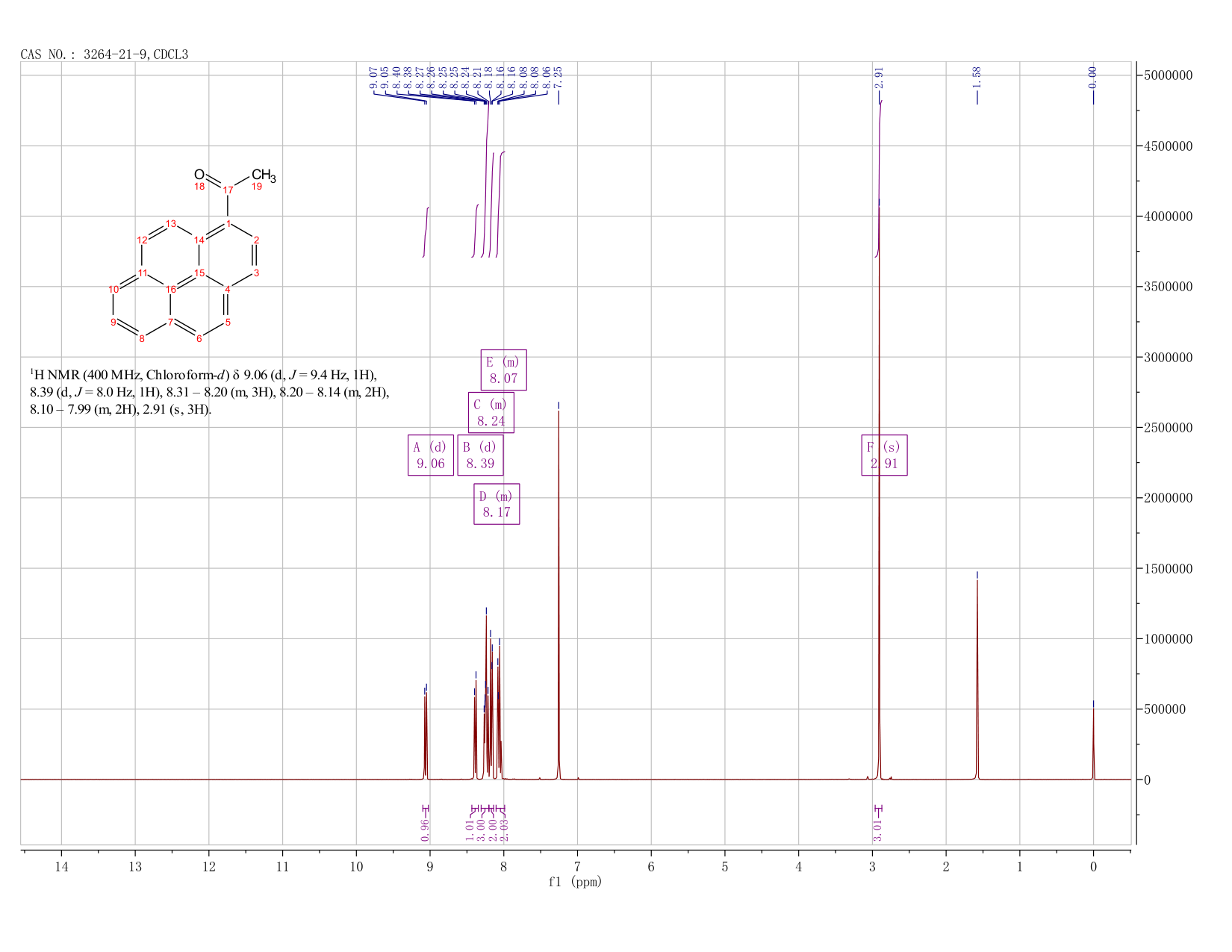Viewport: 1232px width, 952px height.
Task: Click the 1H NMR (400 MHz) report text line
Action: point(204,374)
